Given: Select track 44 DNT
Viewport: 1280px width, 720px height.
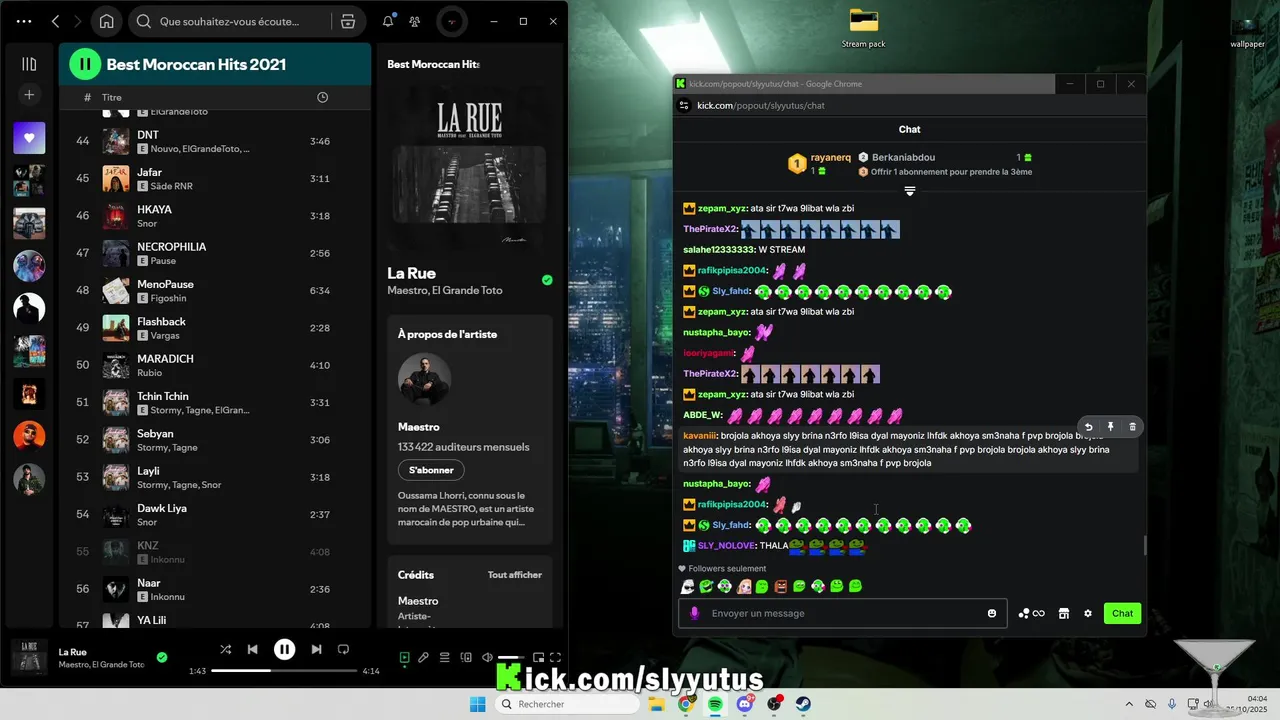Looking at the screenshot, I should pyautogui.click(x=213, y=141).
